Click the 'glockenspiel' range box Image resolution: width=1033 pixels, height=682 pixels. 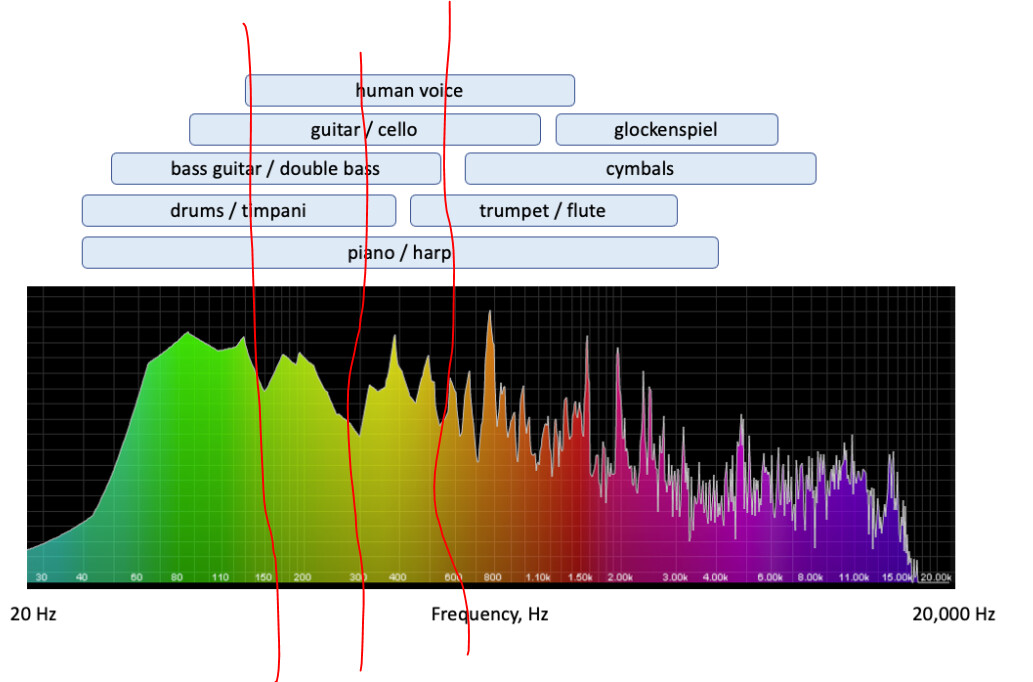click(667, 129)
